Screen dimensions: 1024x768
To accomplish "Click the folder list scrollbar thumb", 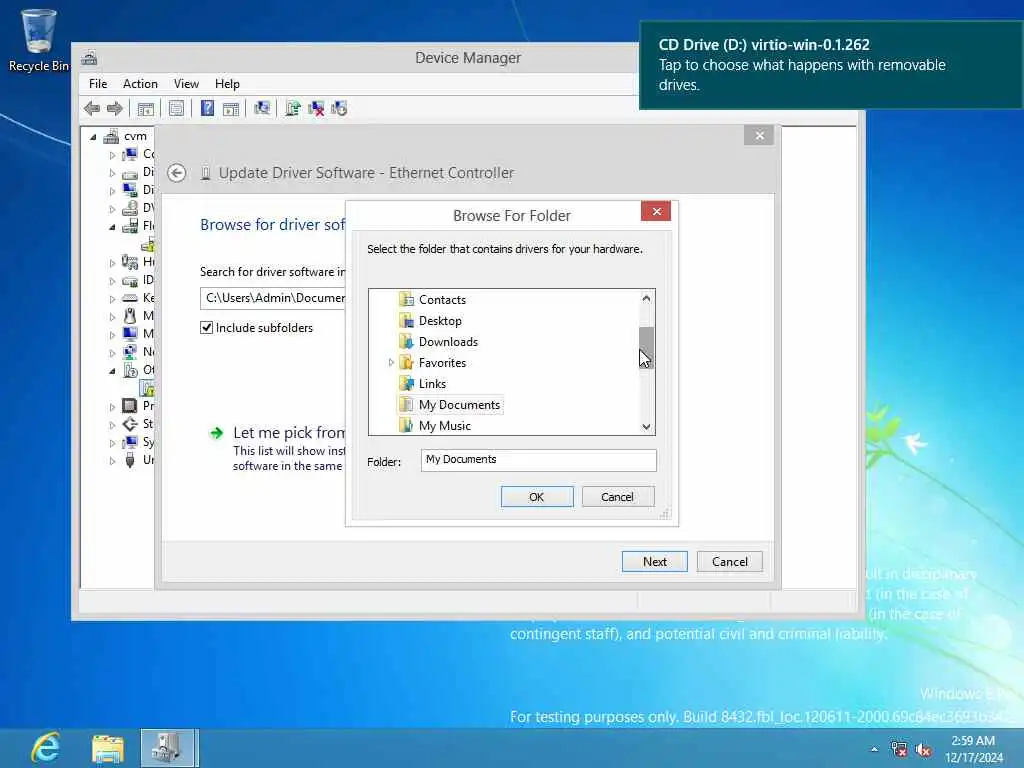I will (646, 347).
